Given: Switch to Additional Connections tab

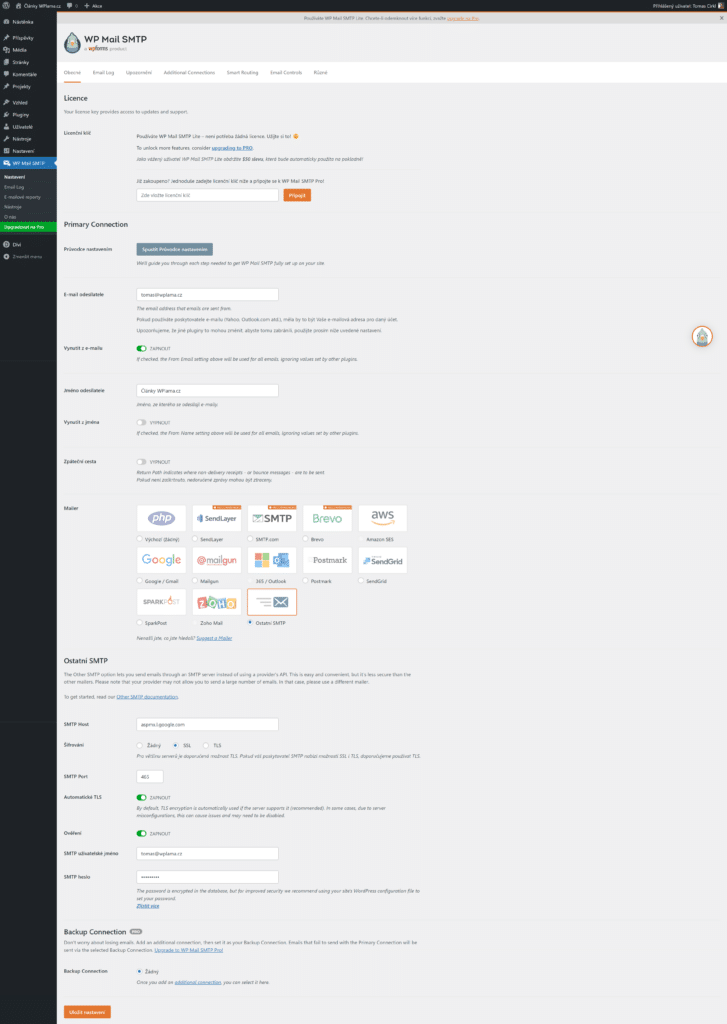Looking at the screenshot, I should [189, 72].
